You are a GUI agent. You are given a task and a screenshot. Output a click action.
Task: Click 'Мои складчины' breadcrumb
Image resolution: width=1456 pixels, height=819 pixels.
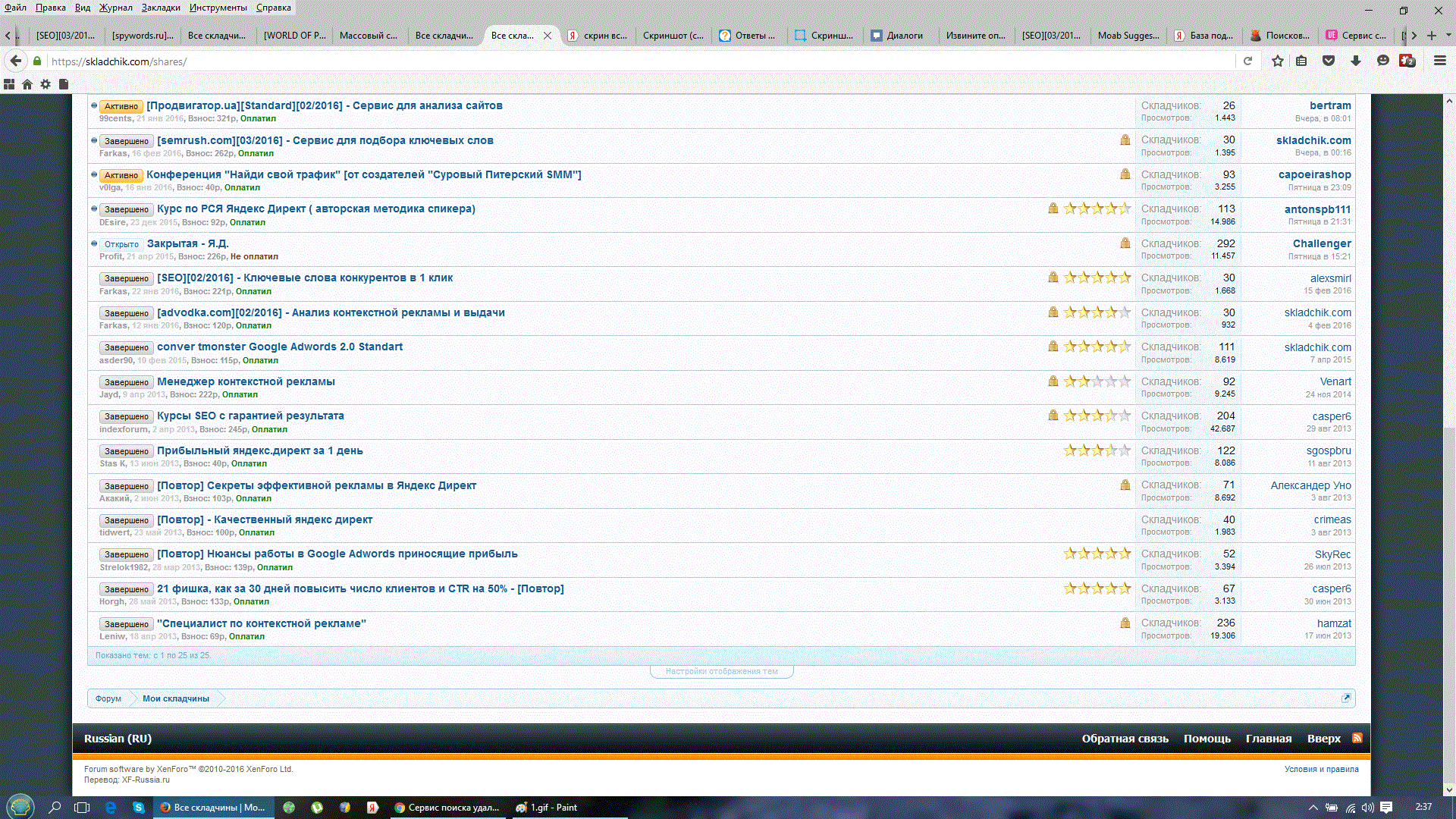pos(176,698)
